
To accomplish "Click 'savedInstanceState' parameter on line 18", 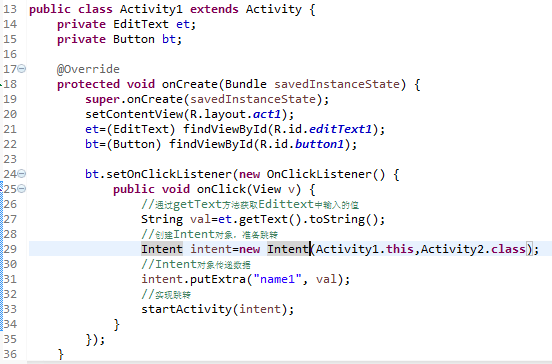I will click(x=337, y=84).
